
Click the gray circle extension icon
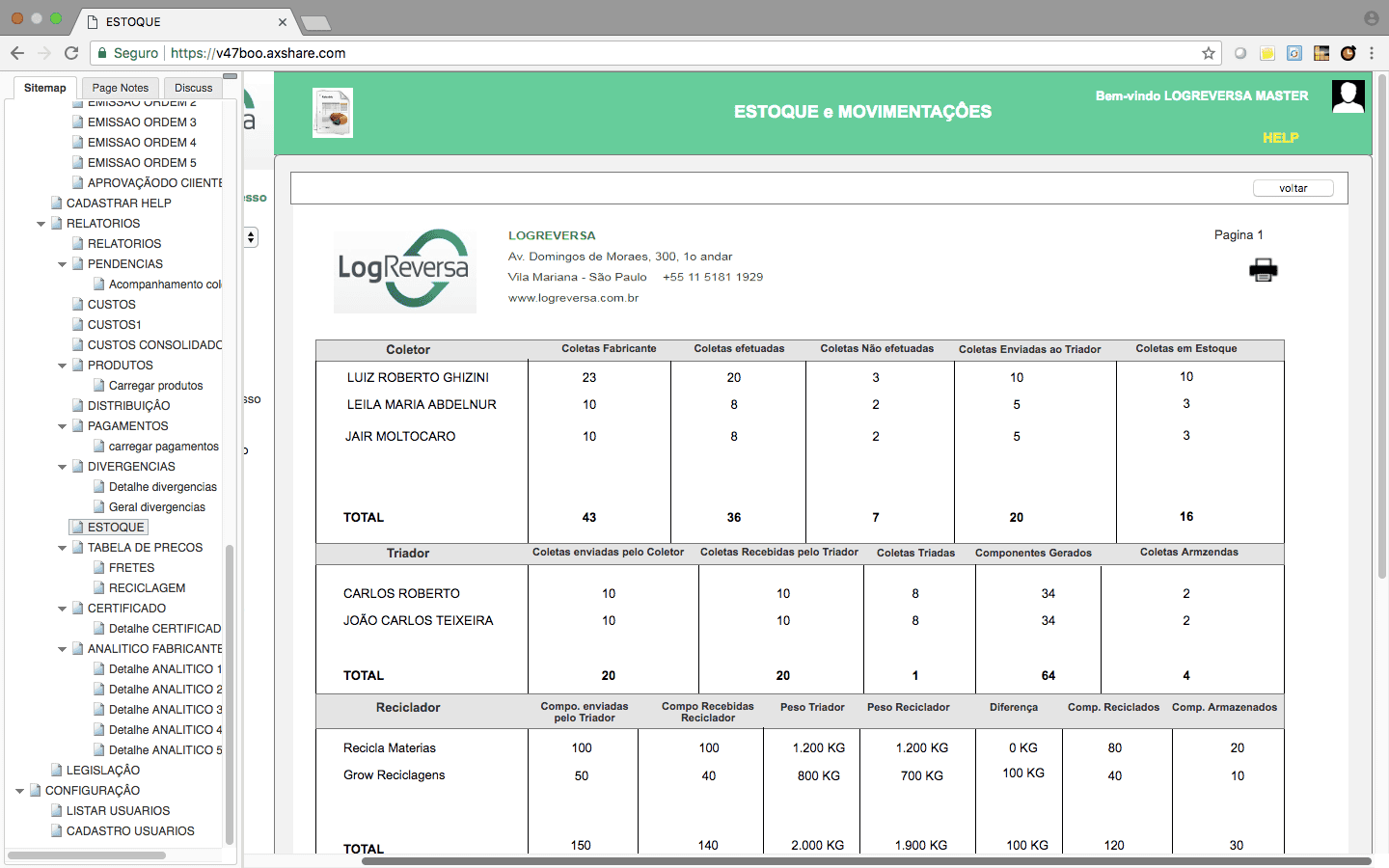(1240, 53)
